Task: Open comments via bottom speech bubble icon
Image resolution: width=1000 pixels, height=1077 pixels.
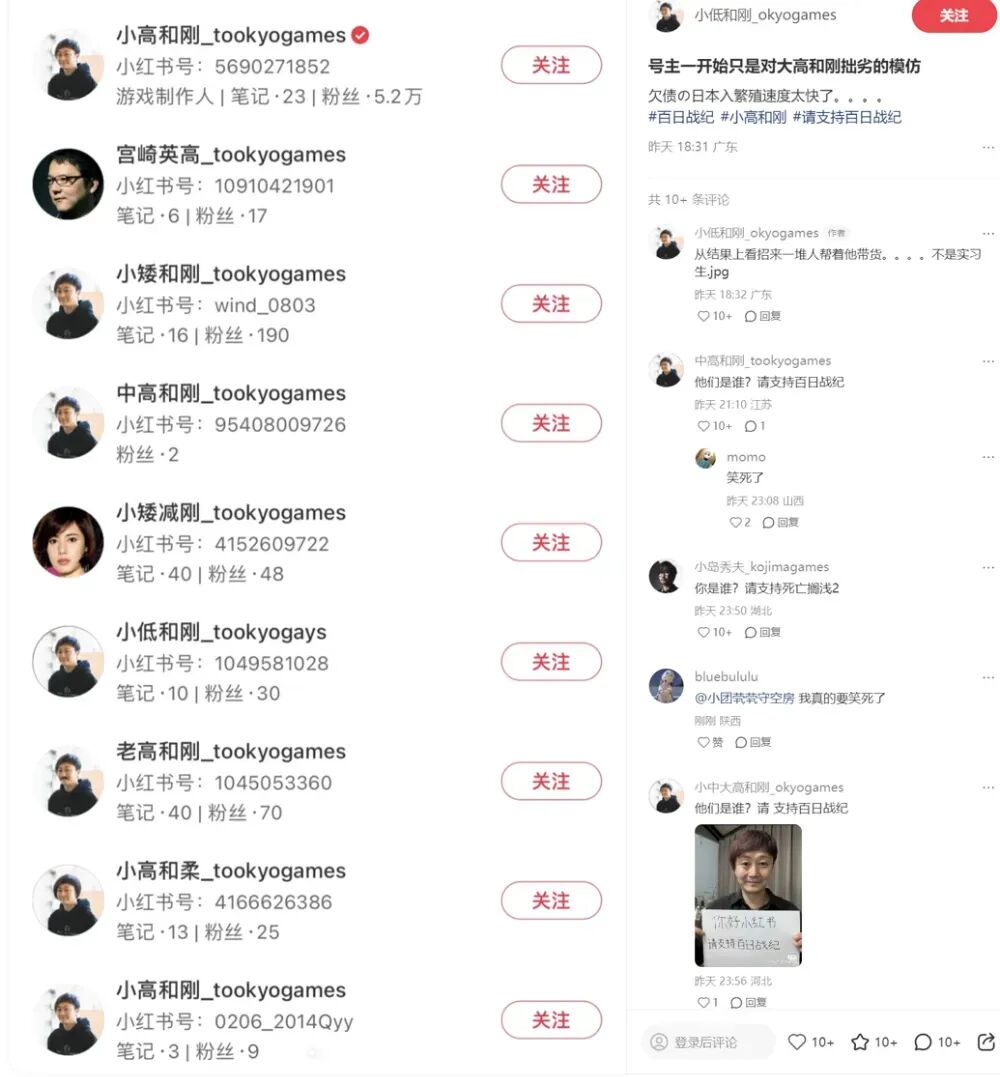Action: 923,1042
